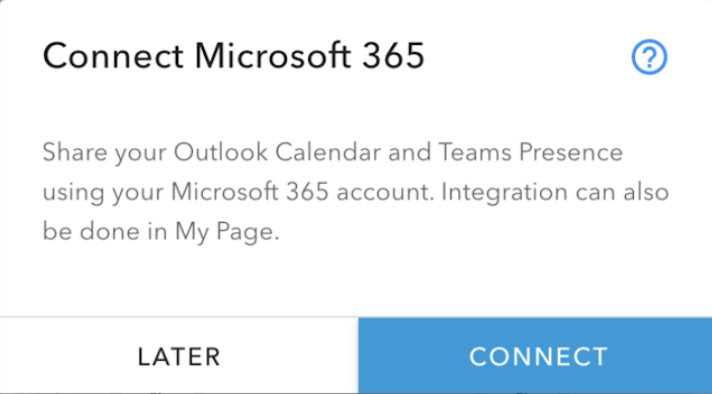Click the word using in the description

point(74,194)
